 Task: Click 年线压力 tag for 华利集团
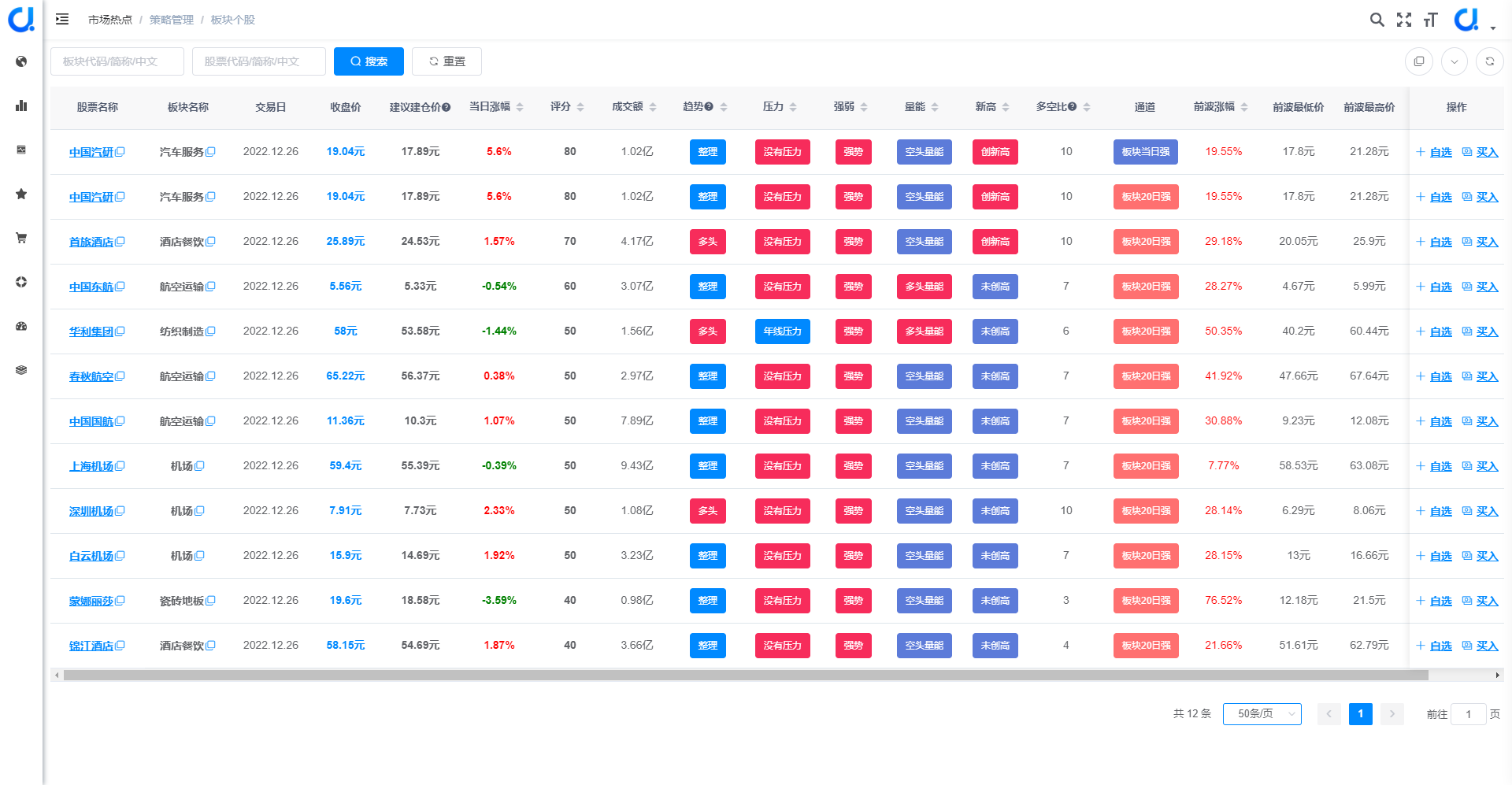(x=782, y=331)
